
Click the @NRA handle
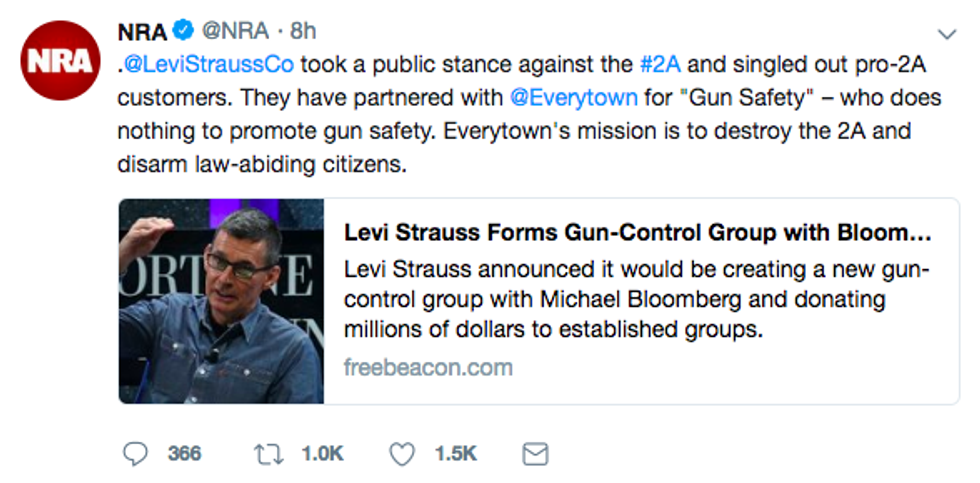click(237, 32)
